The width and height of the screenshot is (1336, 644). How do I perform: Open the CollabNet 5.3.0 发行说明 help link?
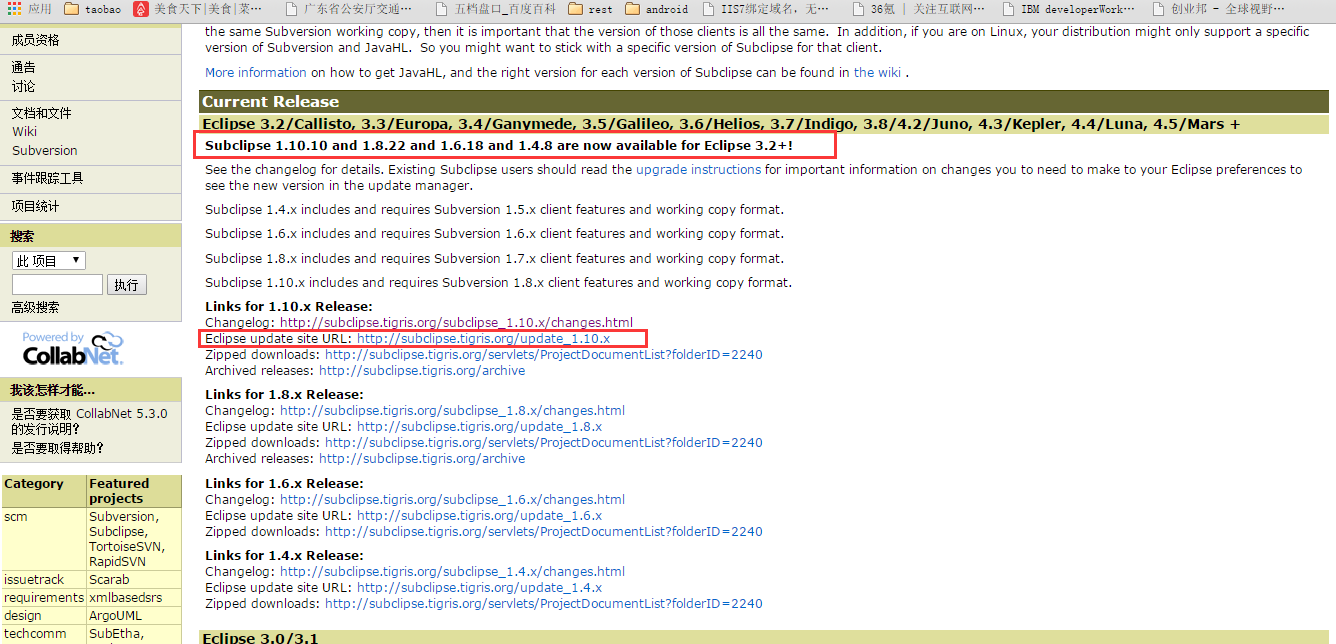pos(89,421)
